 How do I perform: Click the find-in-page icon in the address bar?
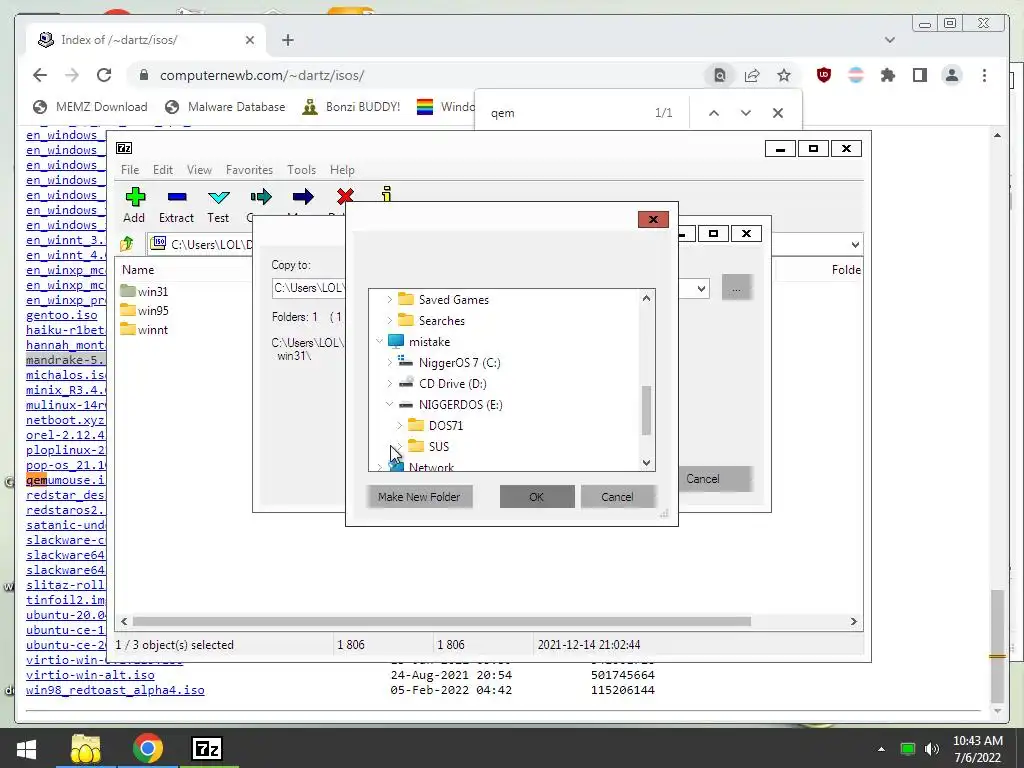(x=720, y=75)
